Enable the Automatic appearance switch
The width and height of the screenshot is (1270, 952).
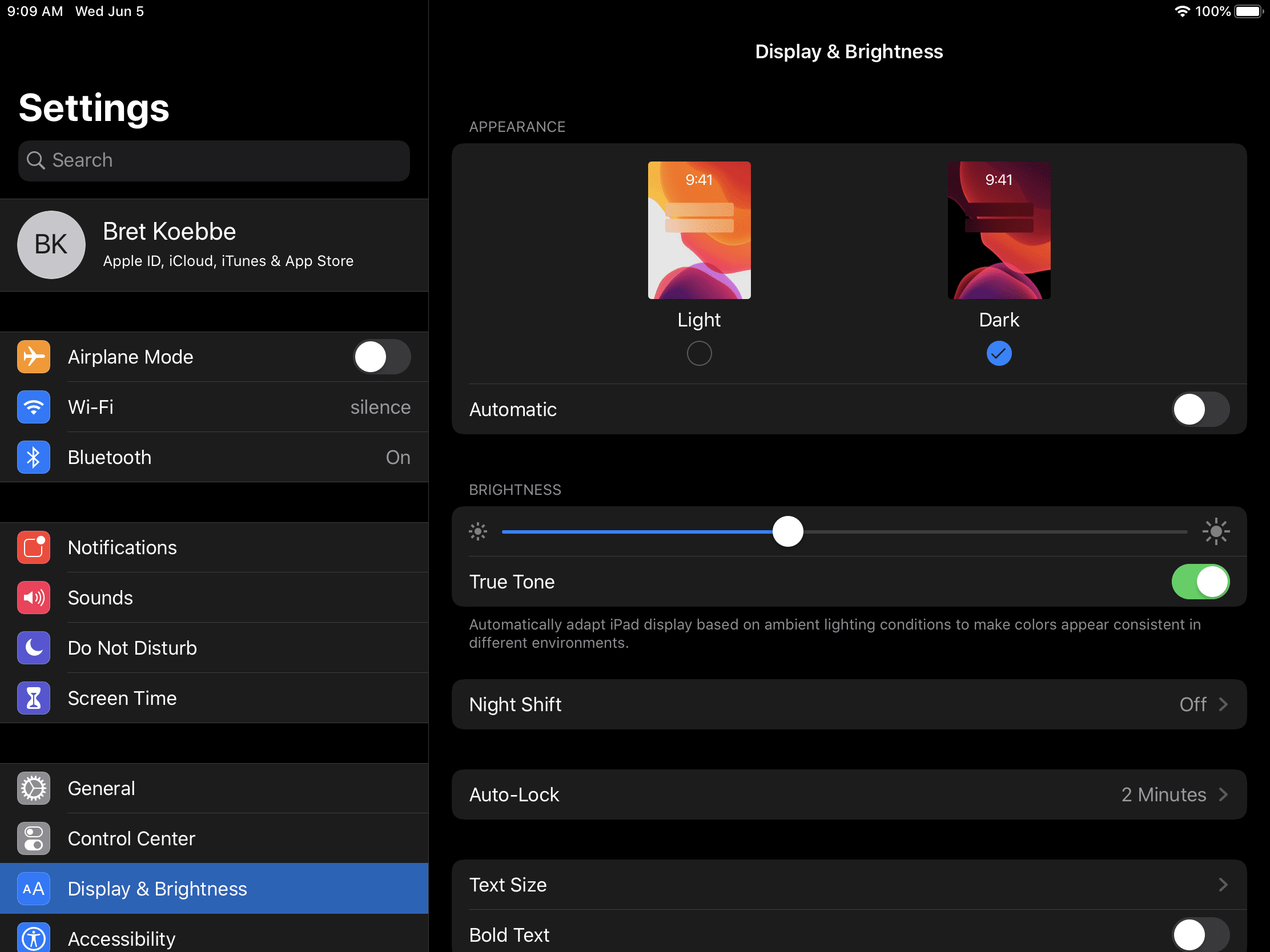(x=1200, y=409)
